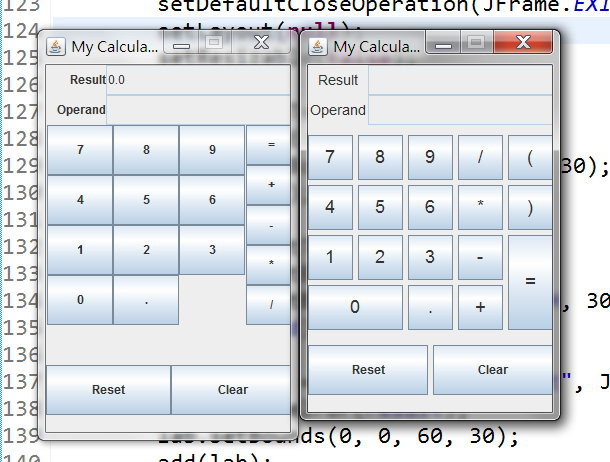This screenshot has height=462, width=610.
Task: Click the Java icon in left calculator title bar
Action: (x=56, y=47)
